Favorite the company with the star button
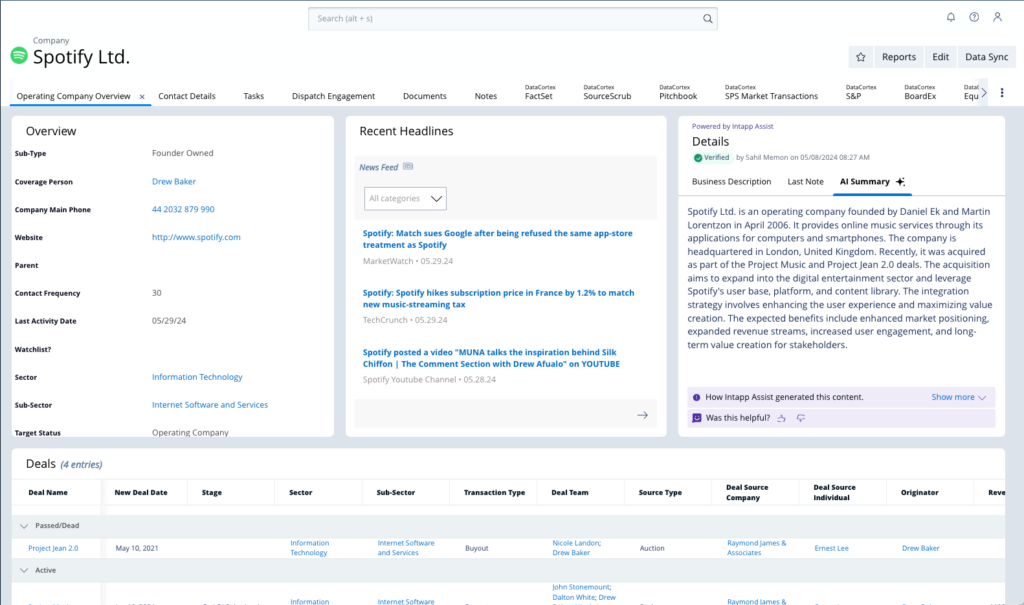1024x605 pixels. click(x=860, y=57)
